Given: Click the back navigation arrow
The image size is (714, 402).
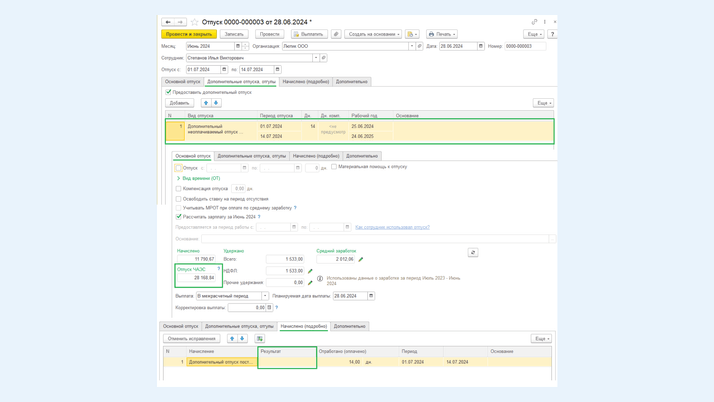Looking at the screenshot, I should (168, 22).
